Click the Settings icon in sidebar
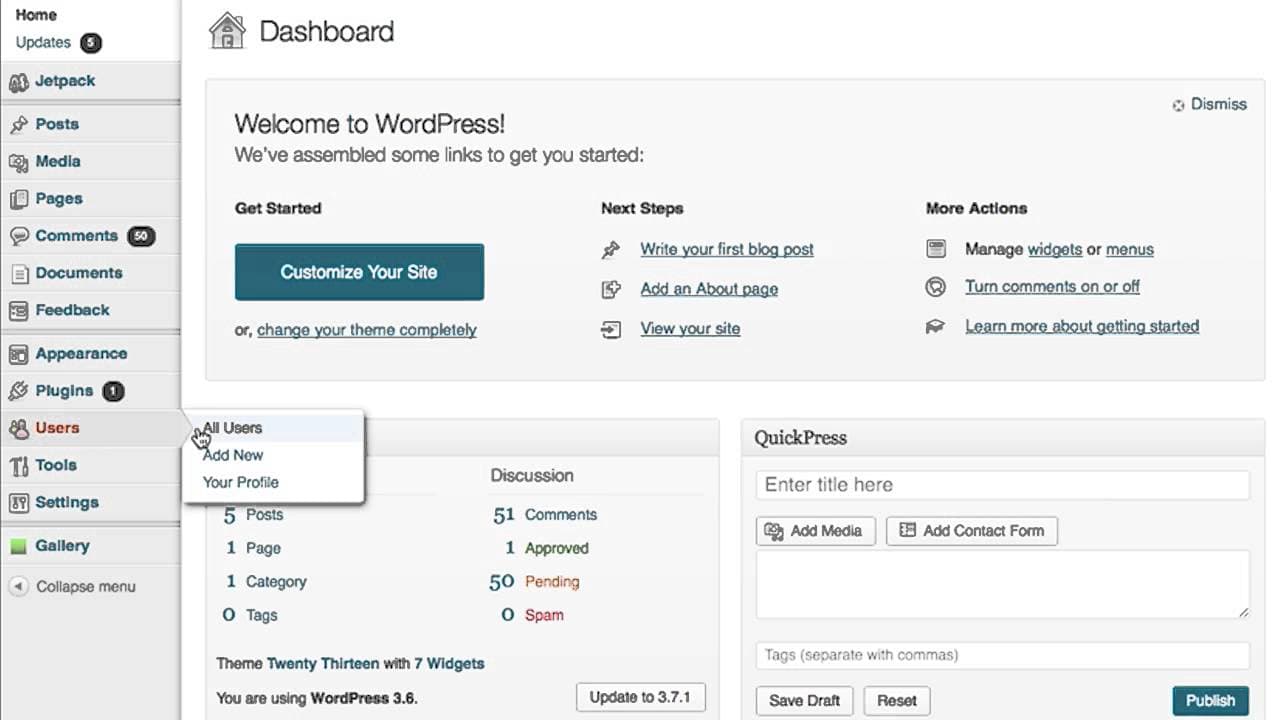 tap(18, 503)
